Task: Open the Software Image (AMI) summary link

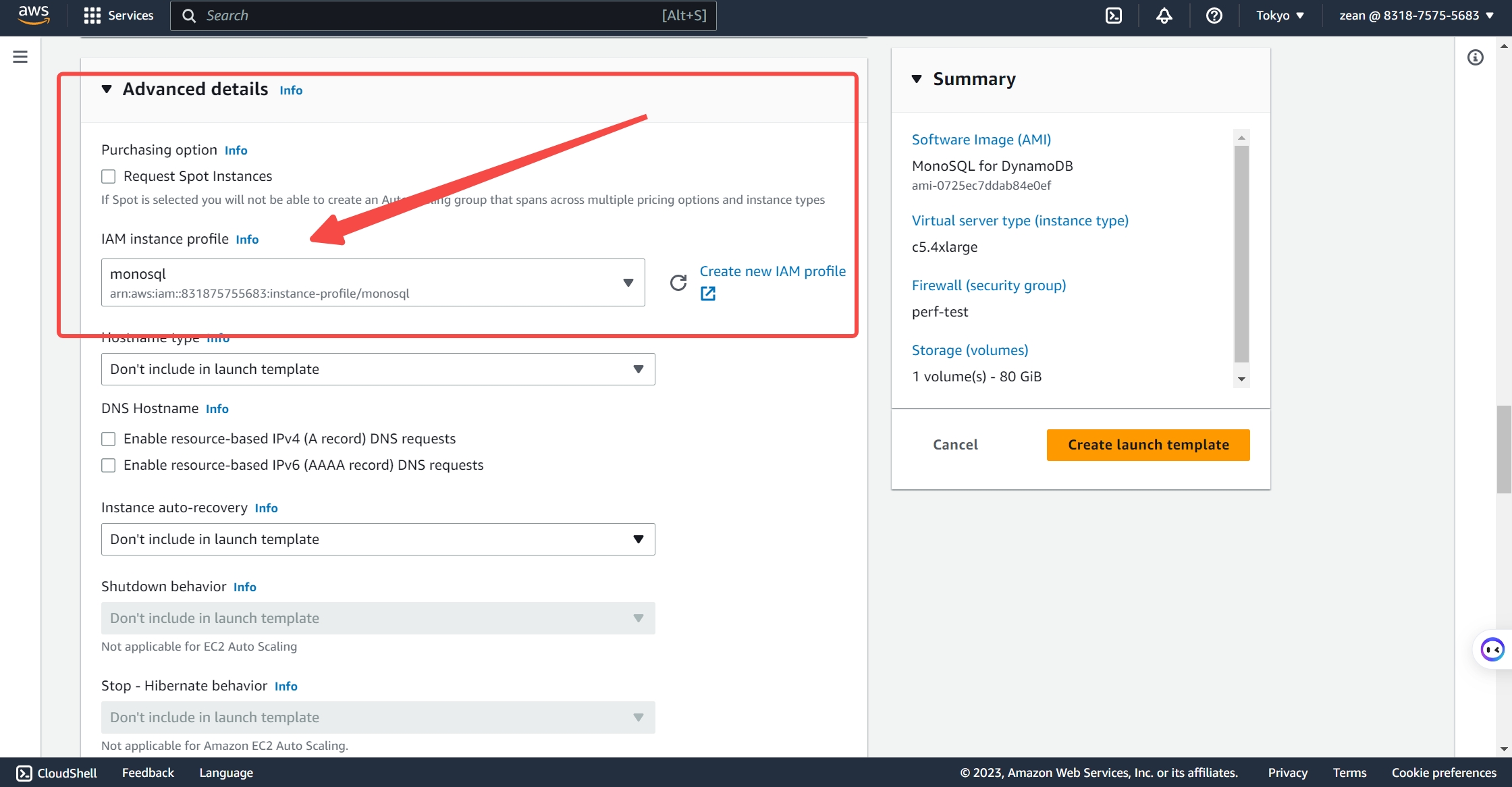Action: point(981,140)
